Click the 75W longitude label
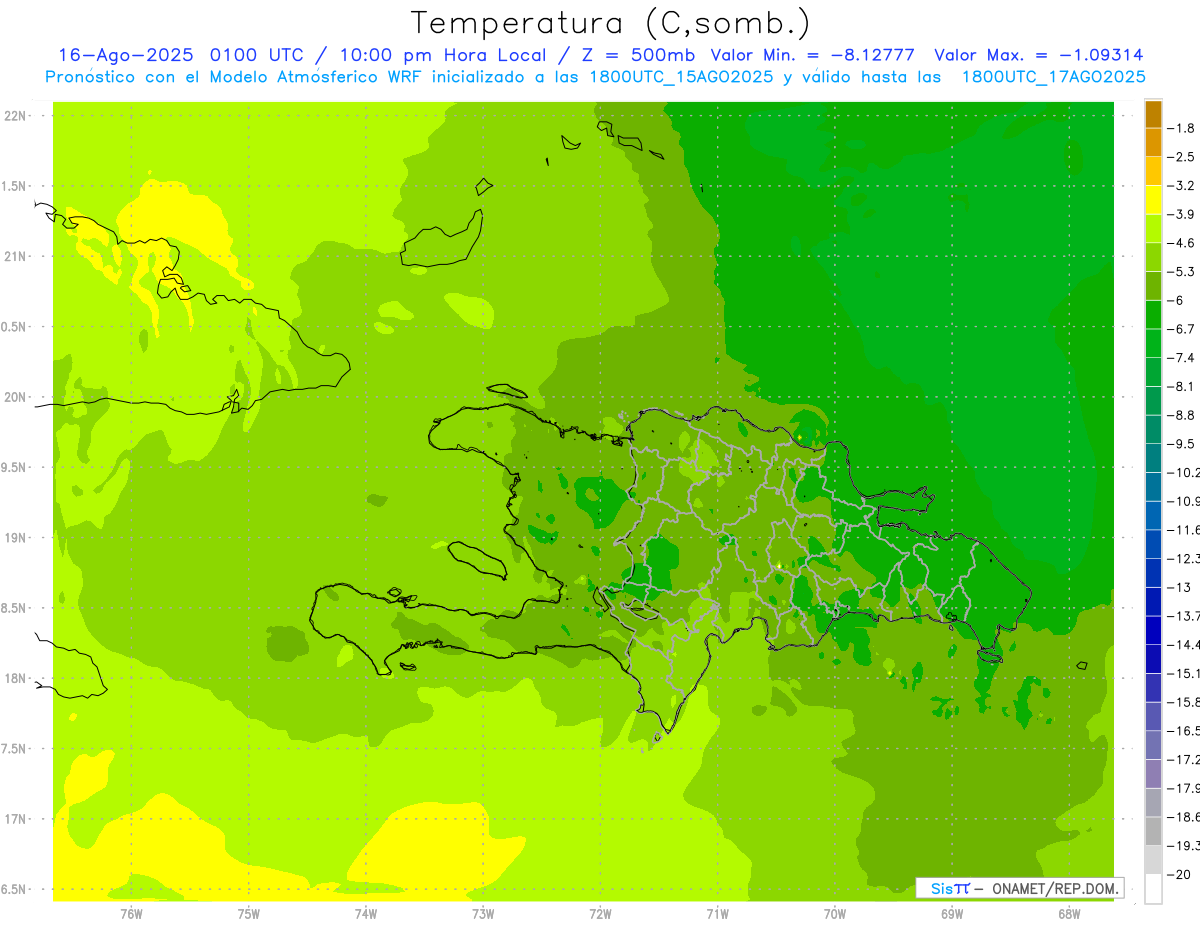This screenshot has height=927, width=1200. [249, 913]
